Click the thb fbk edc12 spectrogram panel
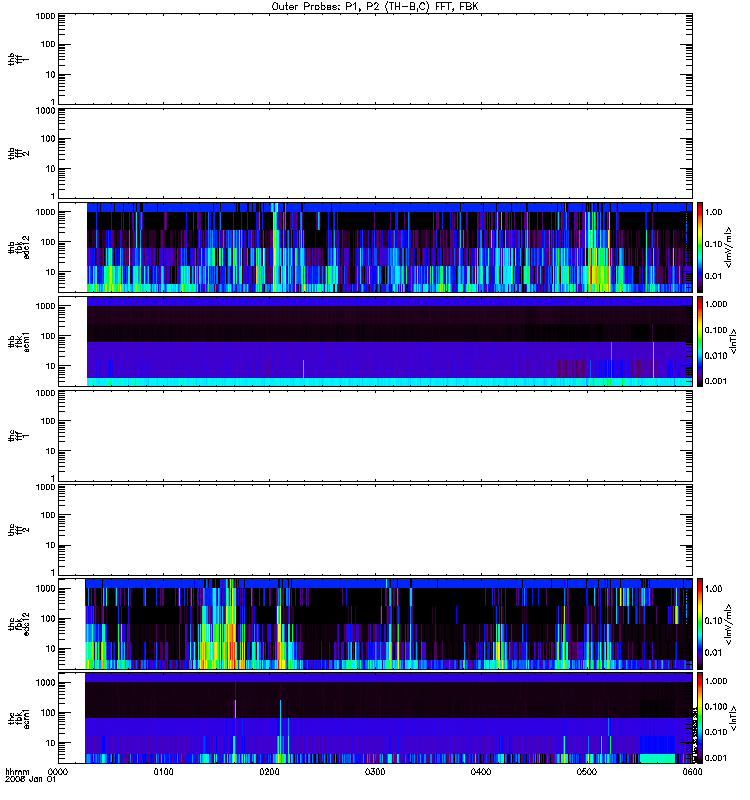Screen dimensions: 750x800 tap(375, 247)
